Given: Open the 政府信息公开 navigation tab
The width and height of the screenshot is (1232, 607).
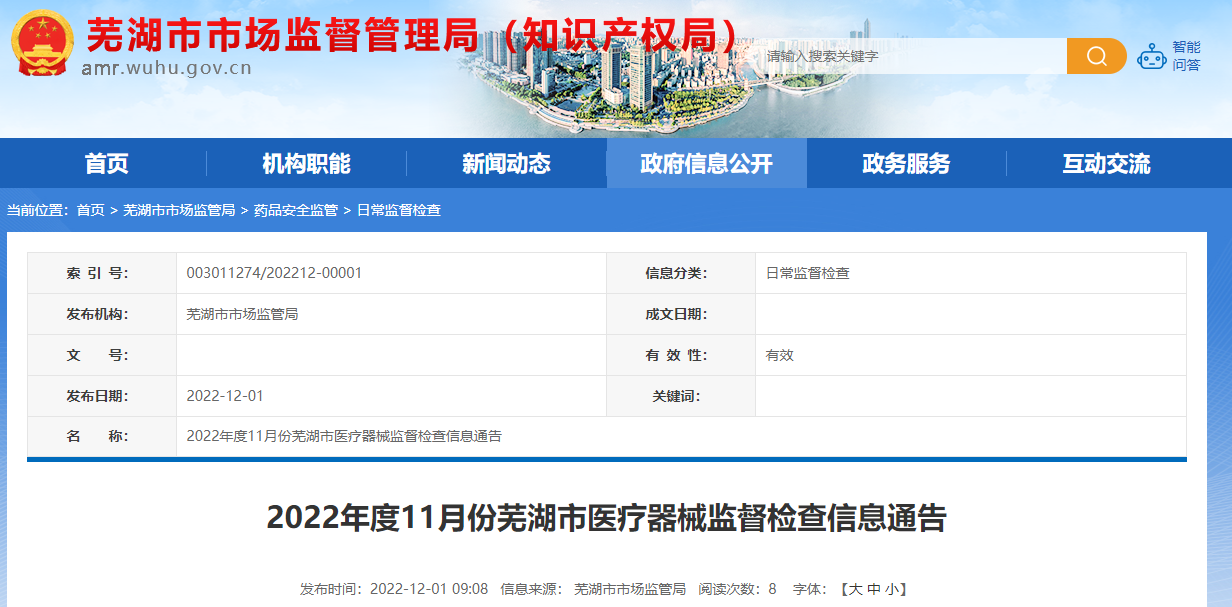Looking at the screenshot, I should point(706,164).
